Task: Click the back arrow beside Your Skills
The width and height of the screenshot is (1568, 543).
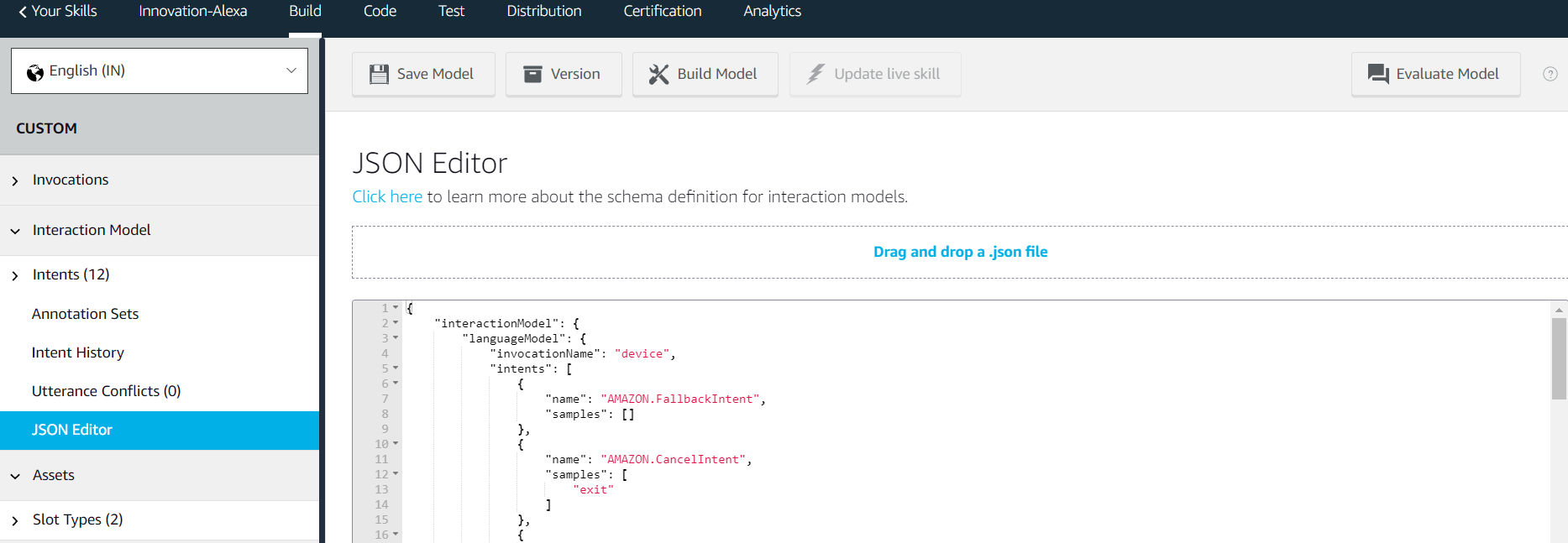Action: (x=23, y=11)
